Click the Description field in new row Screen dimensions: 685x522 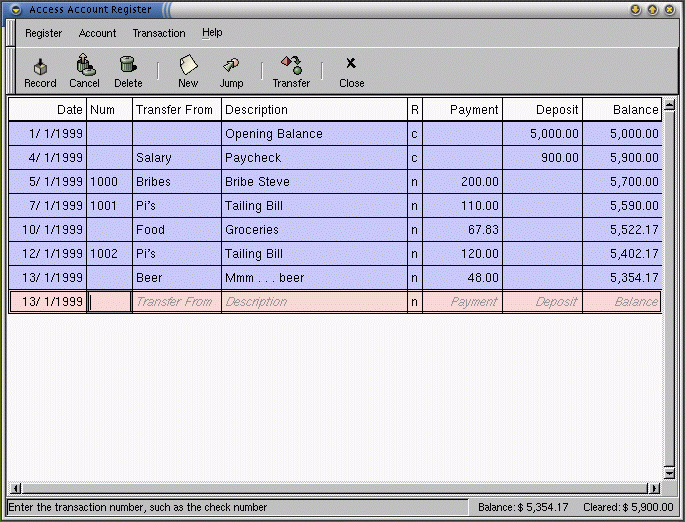click(313, 302)
